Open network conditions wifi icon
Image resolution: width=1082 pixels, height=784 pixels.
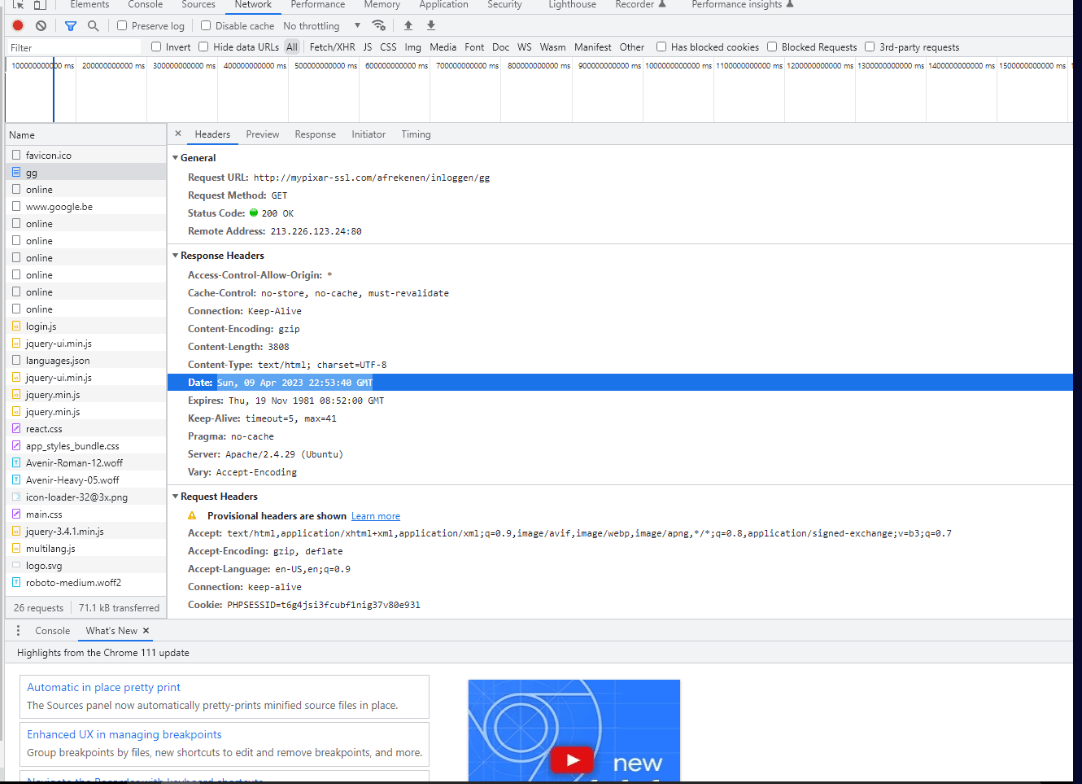click(379, 26)
